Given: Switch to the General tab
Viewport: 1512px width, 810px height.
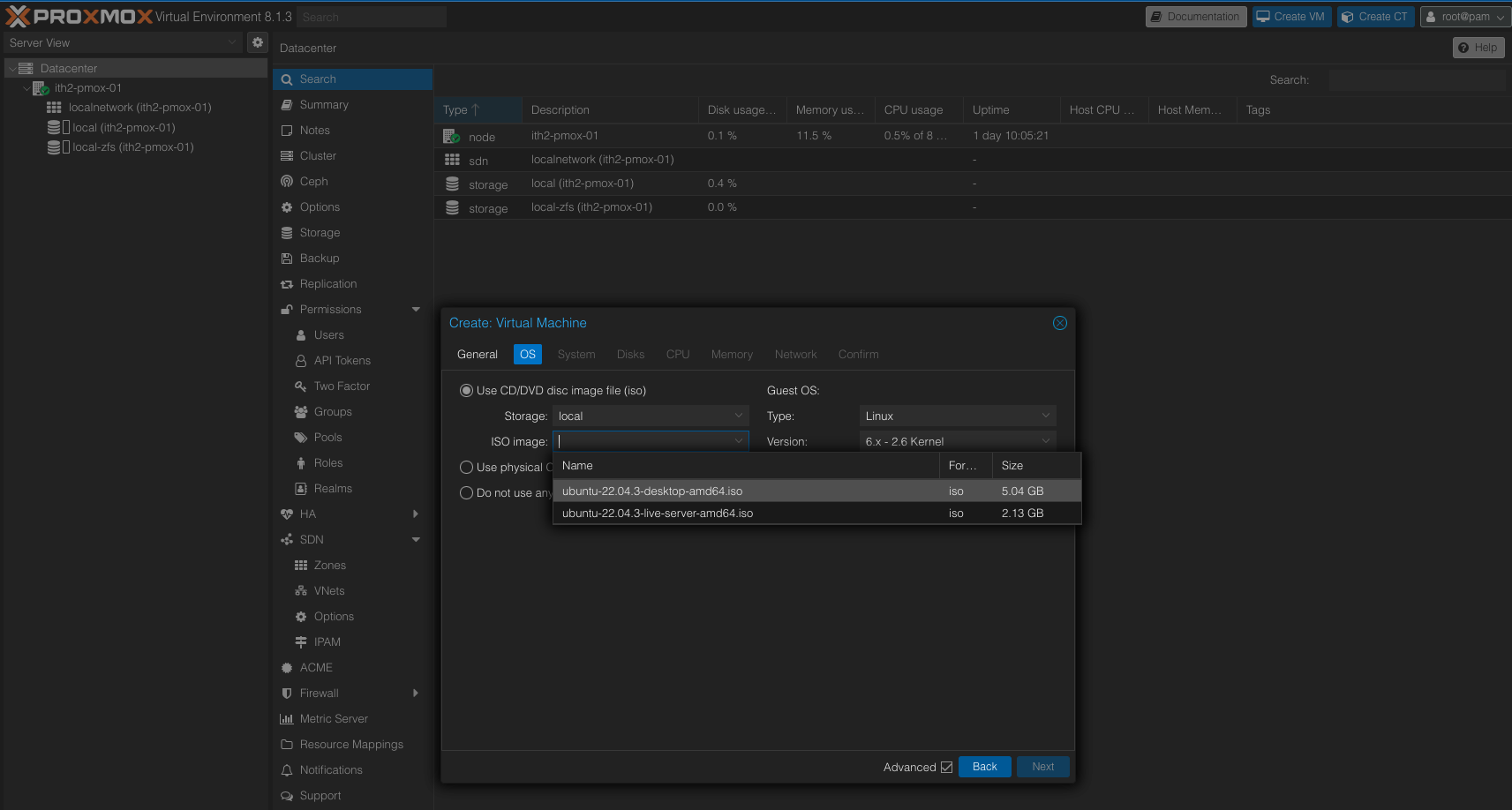Looking at the screenshot, I should click(477, 355).
